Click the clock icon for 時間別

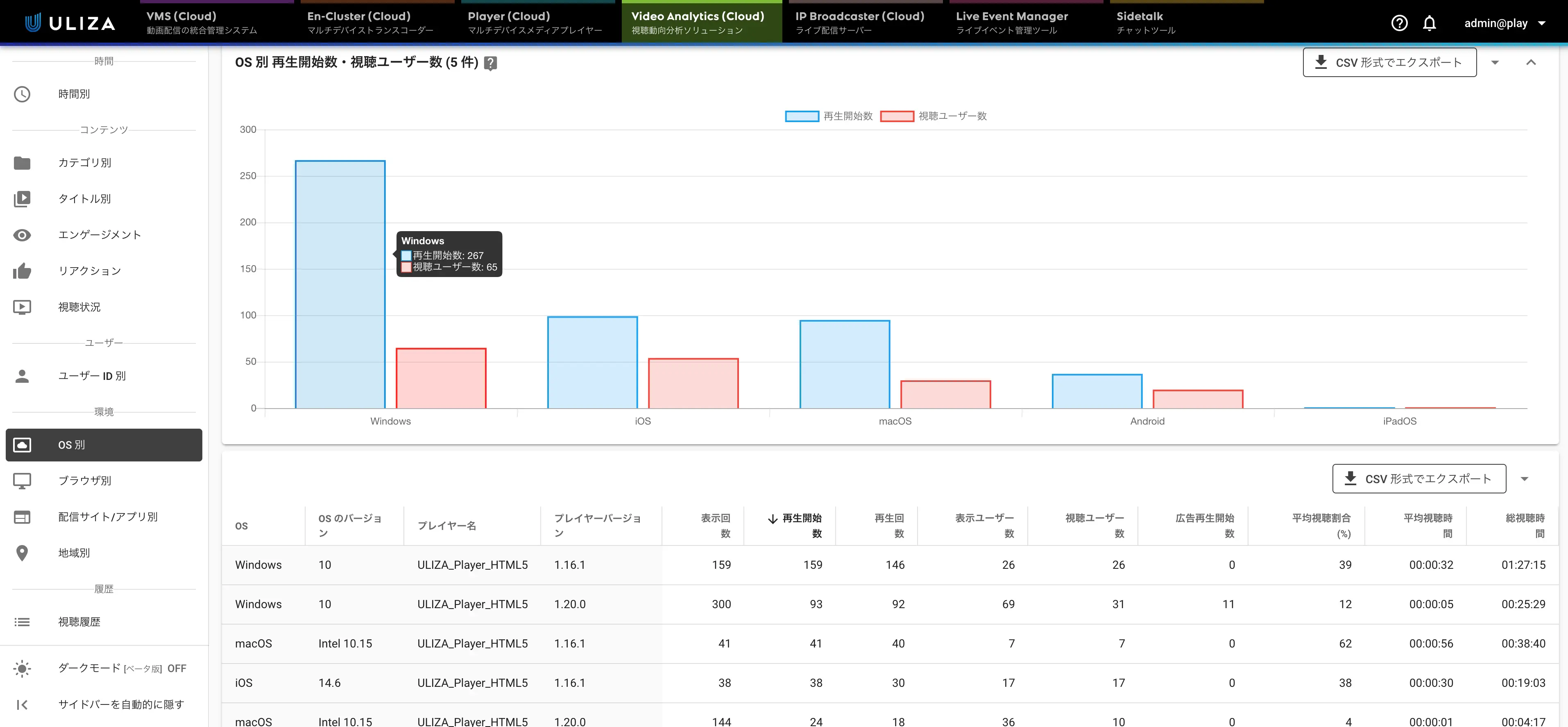[x=22, y=94]
